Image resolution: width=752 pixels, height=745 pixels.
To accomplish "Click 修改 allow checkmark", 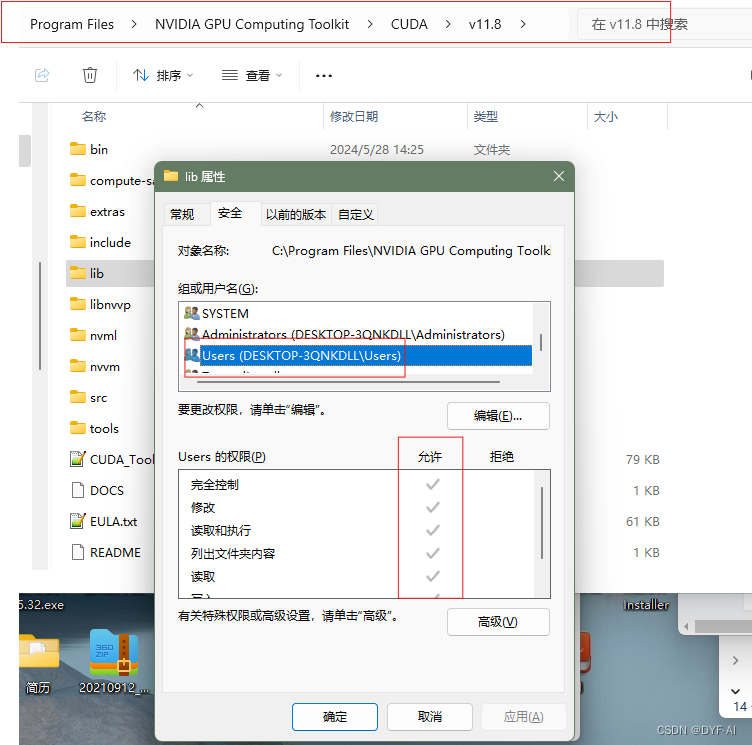I will (x=433, y=508).
